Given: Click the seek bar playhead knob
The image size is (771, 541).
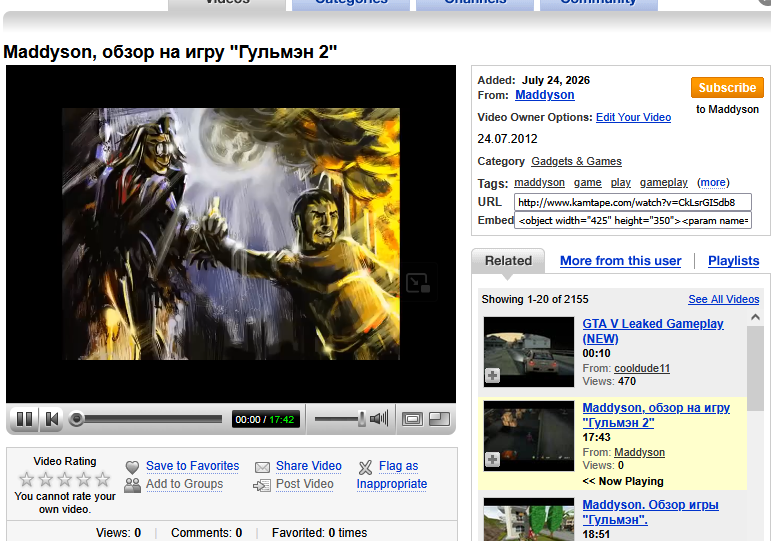Looking at the screenshot, I should coord(77,419).
